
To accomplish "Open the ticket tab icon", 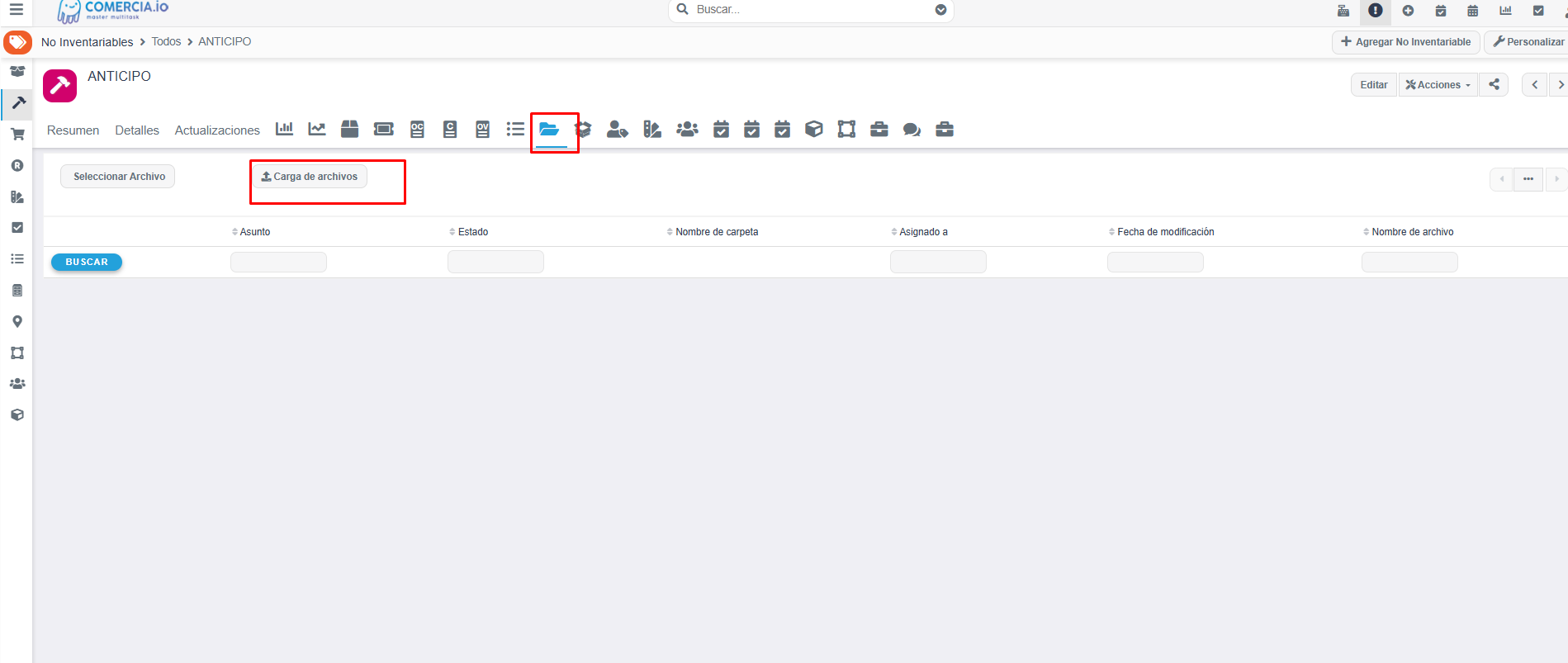I will point(384,129).
